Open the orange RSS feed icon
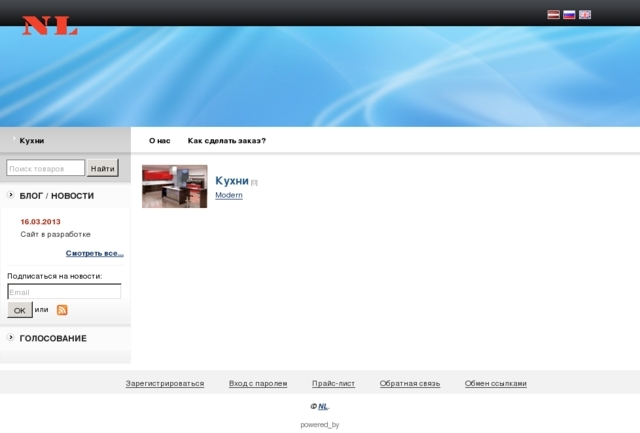 (x=62, y=310)
